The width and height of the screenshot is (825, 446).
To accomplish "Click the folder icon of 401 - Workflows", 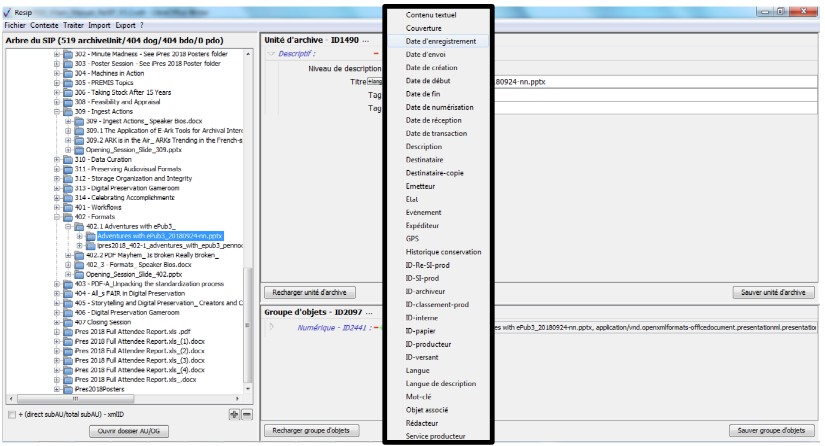I will pyautogui.click(x=68, y=207).
